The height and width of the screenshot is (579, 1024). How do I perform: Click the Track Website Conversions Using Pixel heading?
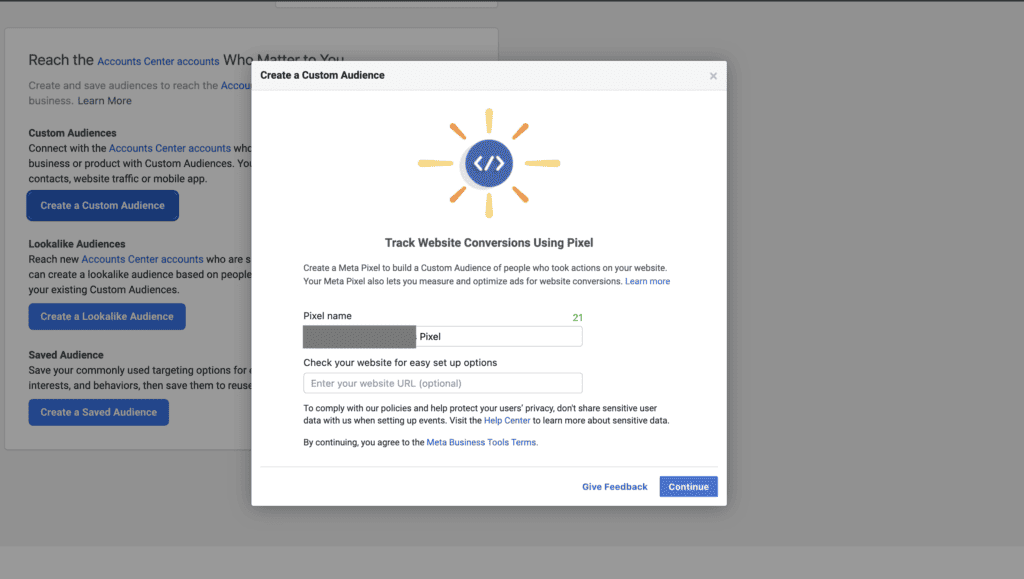tap(489, 243)
